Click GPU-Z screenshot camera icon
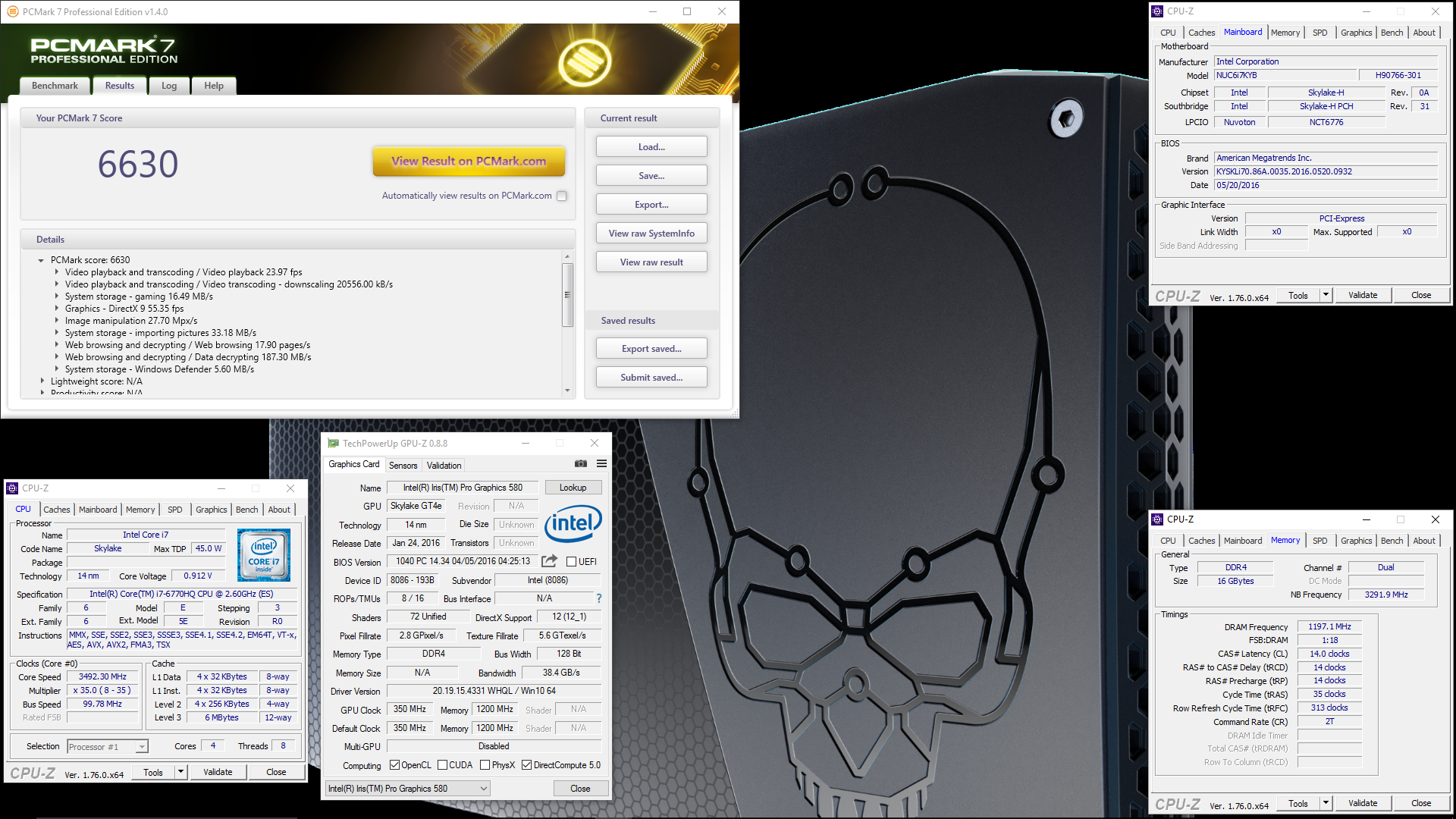 (581, 464)
